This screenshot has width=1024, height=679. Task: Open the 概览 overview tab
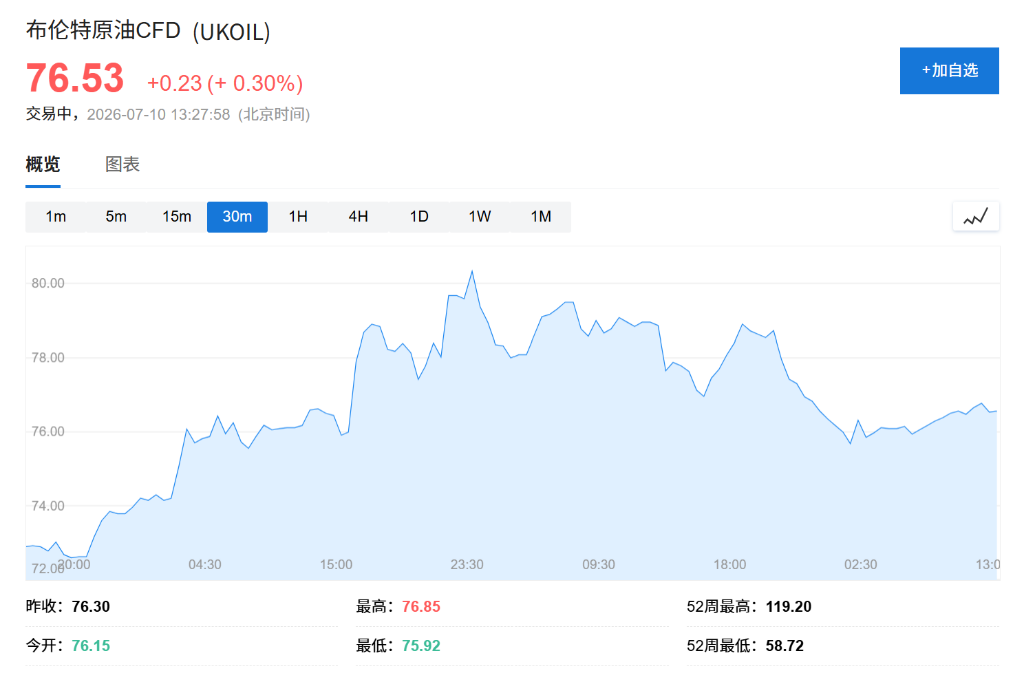(43, 165)
